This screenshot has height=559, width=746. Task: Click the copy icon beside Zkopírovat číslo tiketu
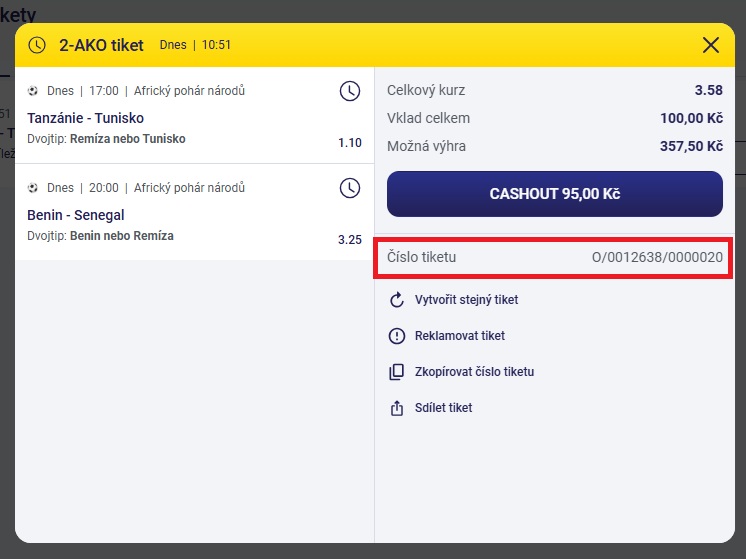(x=396, y=372)
